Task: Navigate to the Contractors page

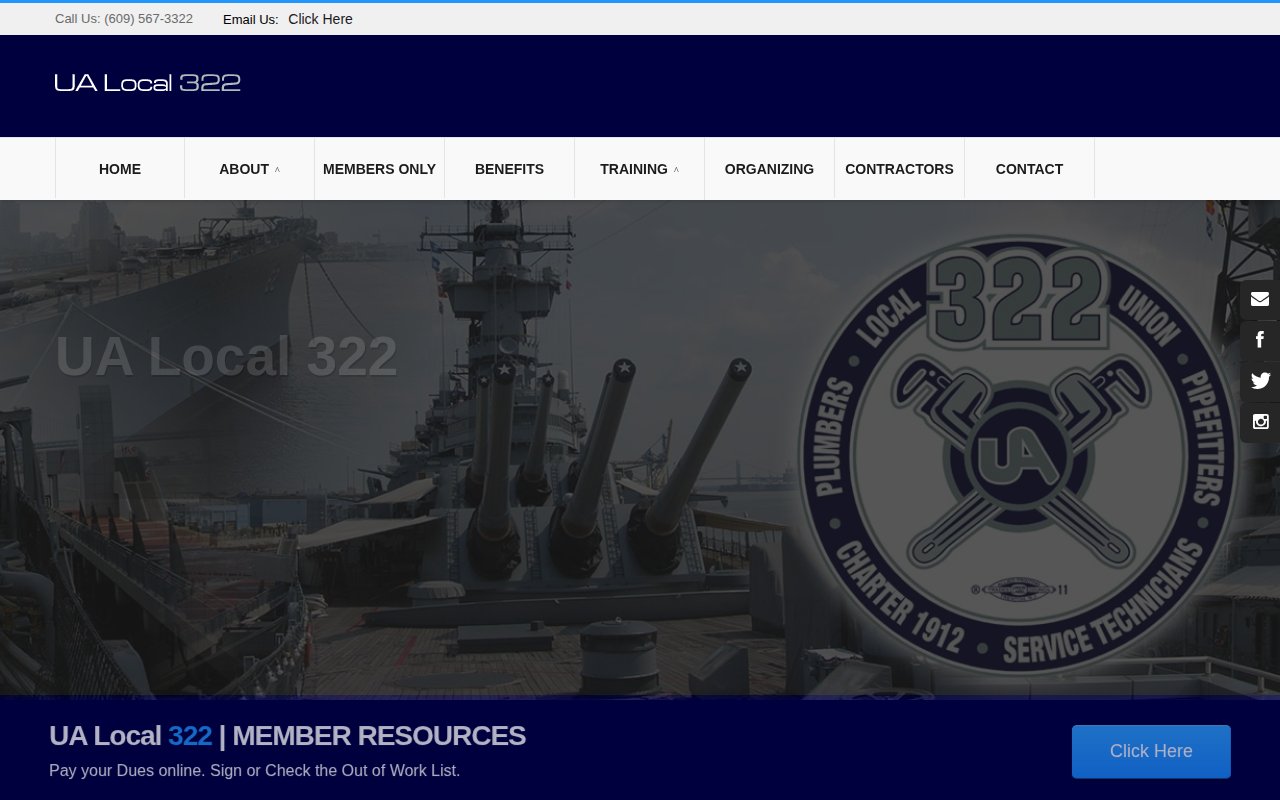Action: point(899,169)
